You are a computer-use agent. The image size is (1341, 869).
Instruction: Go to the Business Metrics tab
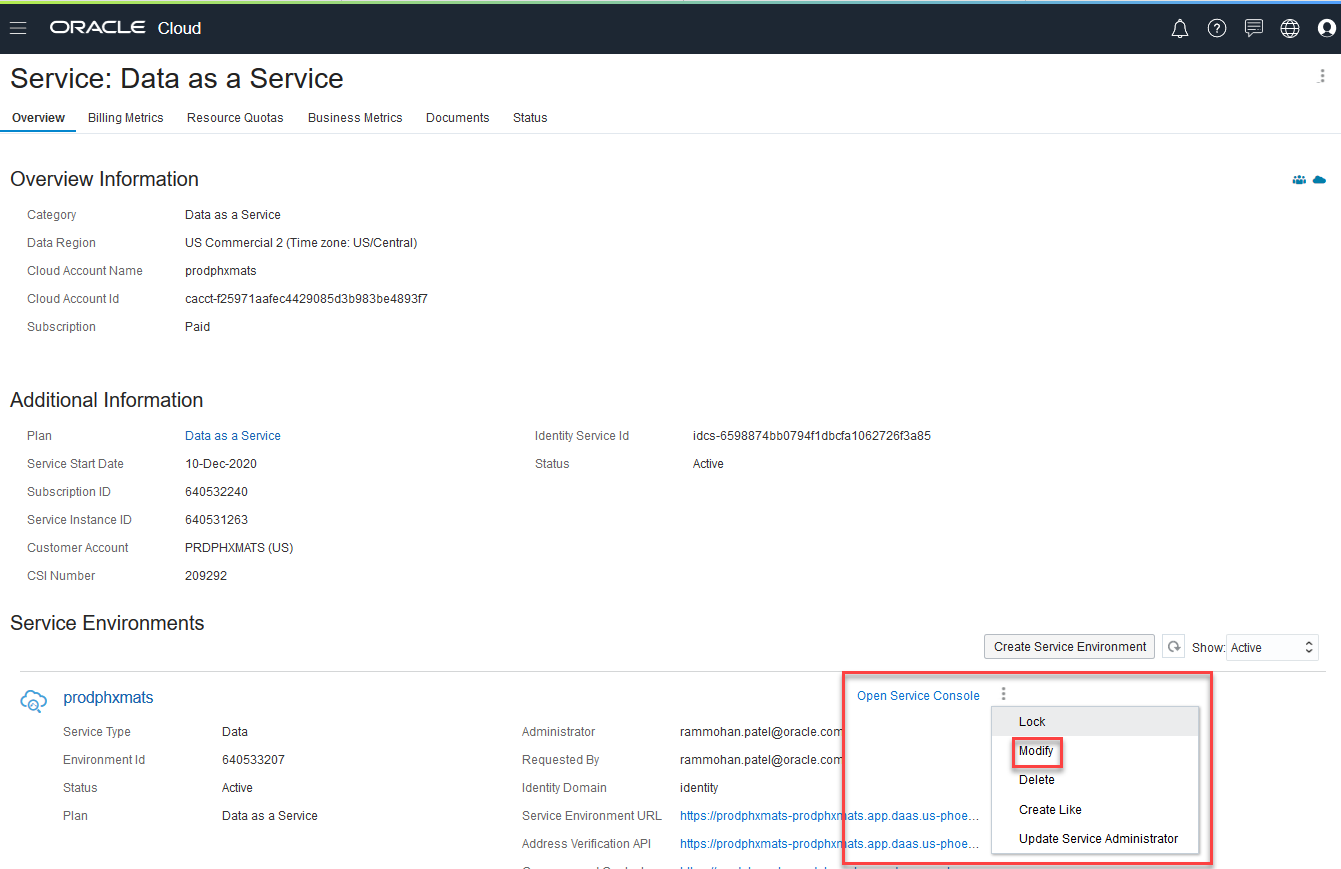355,118
